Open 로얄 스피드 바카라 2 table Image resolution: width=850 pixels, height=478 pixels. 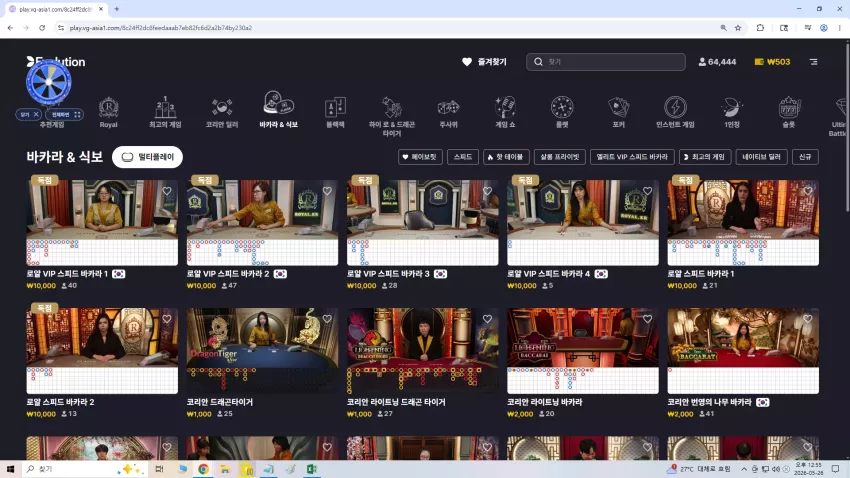click(102, 351)
